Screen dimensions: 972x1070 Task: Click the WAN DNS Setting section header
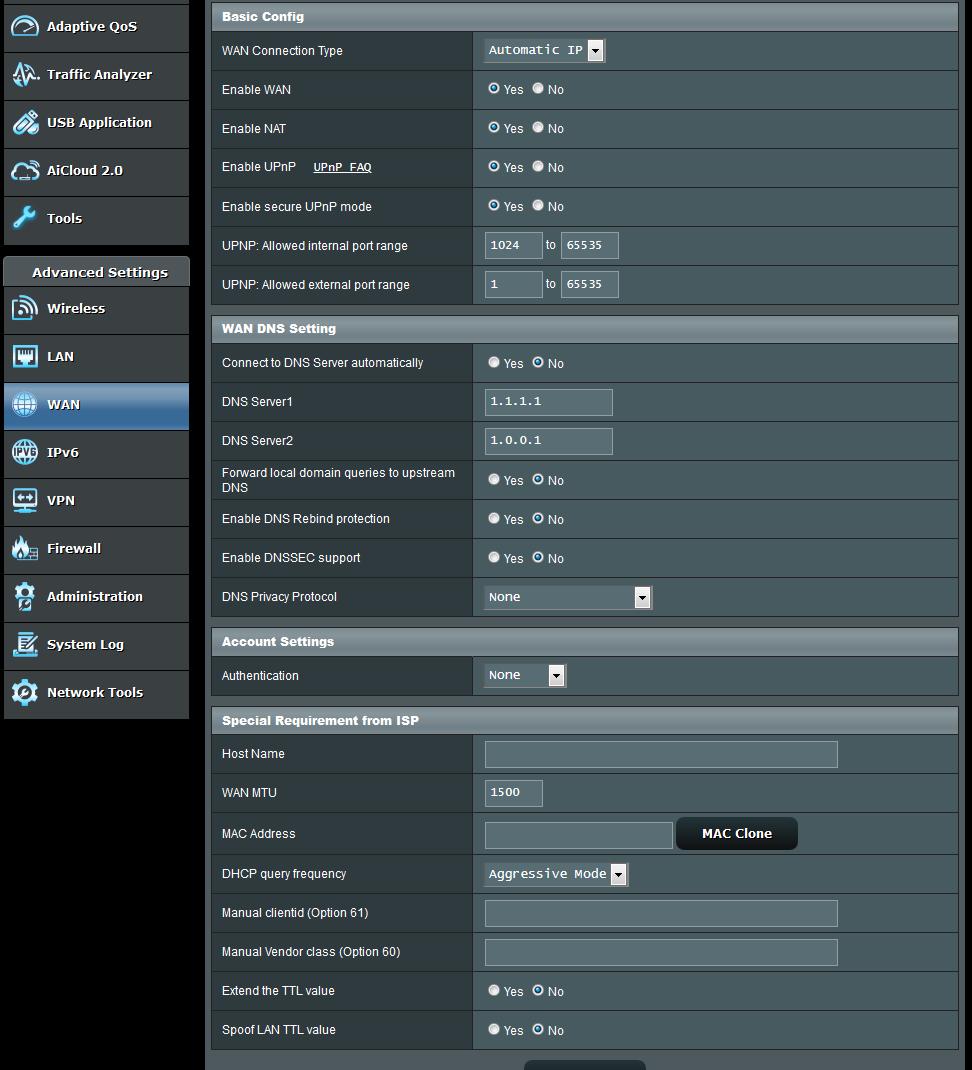tap(585, 329)
